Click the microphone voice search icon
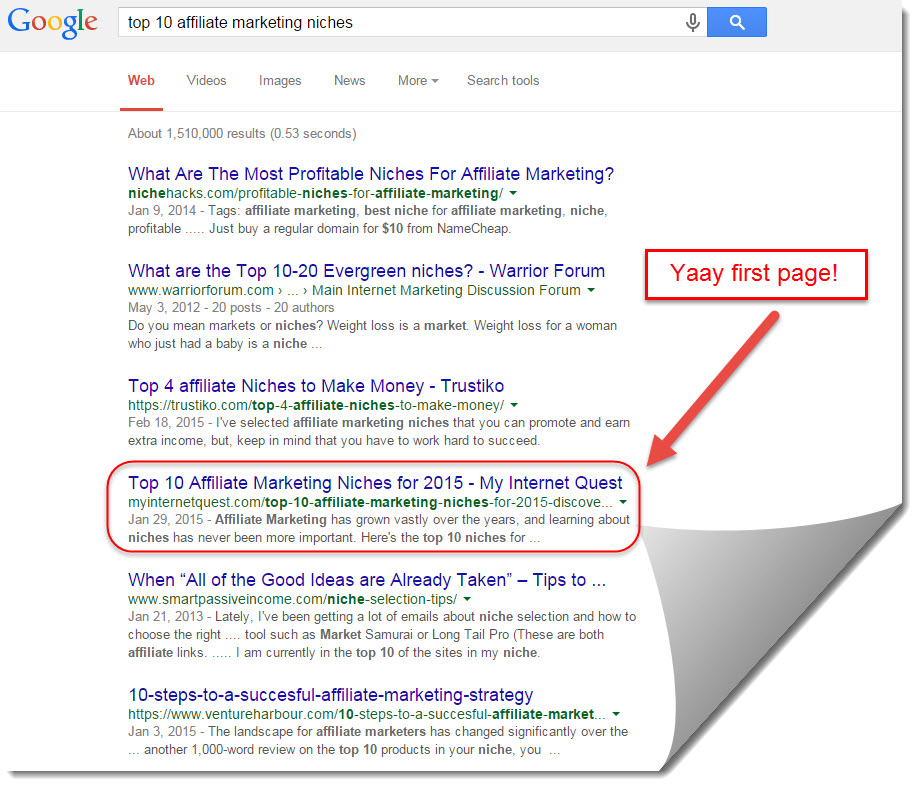The image size is (917, 786). [x=692, y=22]
